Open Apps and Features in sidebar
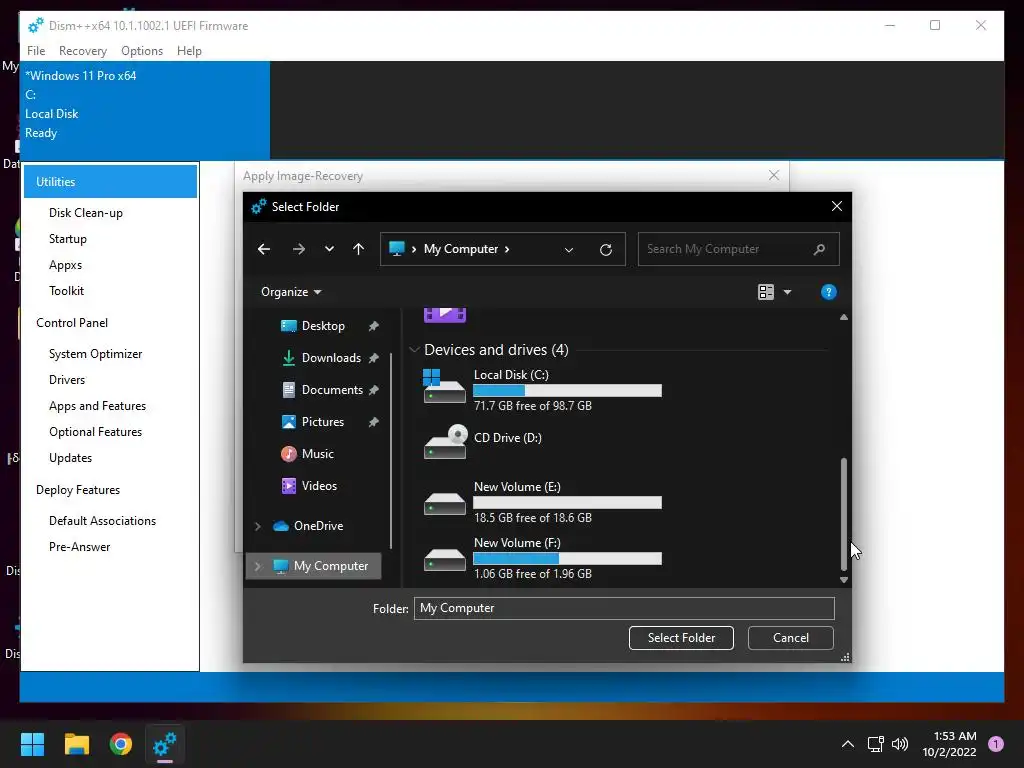Viewport: 1024px width, 768px height. pyautogui.click(x=97, y=406)
